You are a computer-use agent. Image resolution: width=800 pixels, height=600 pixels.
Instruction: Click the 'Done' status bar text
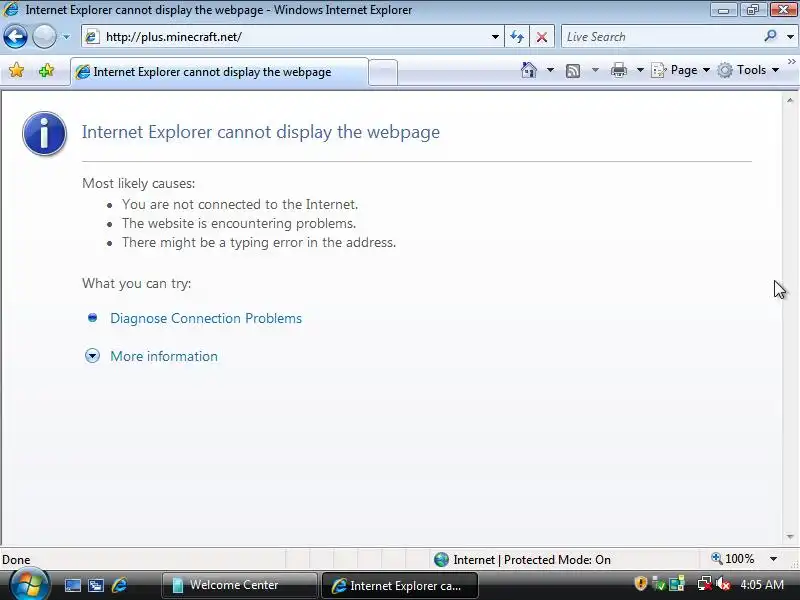point(16,560)
